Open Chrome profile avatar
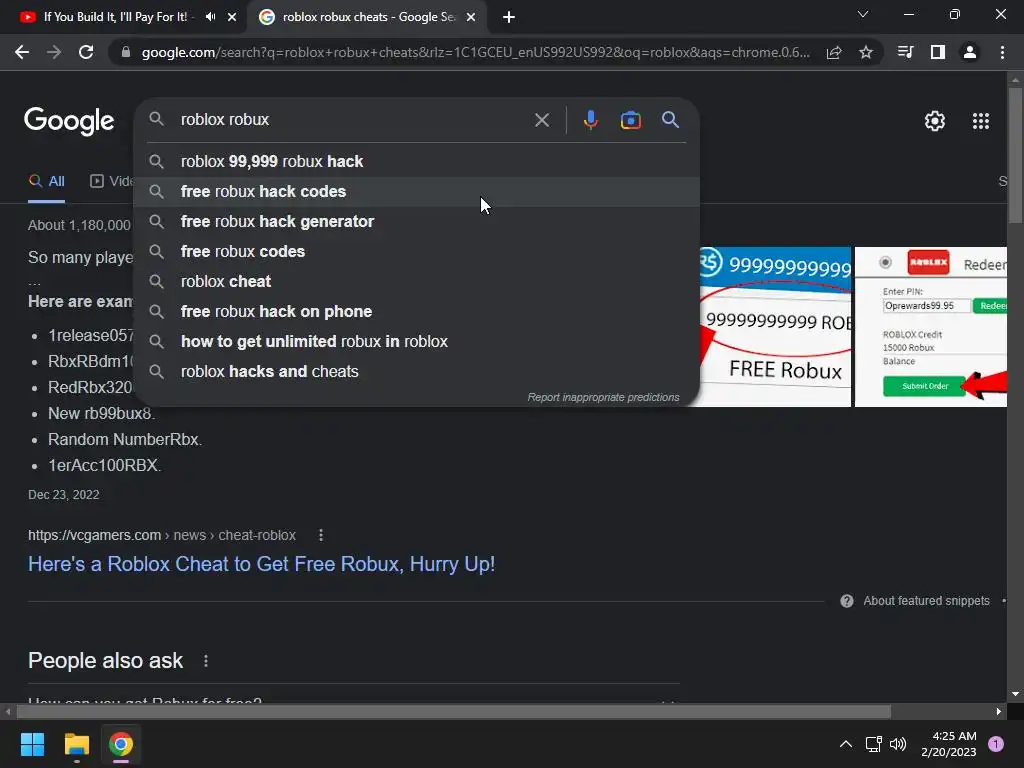 tap(970, 52)
